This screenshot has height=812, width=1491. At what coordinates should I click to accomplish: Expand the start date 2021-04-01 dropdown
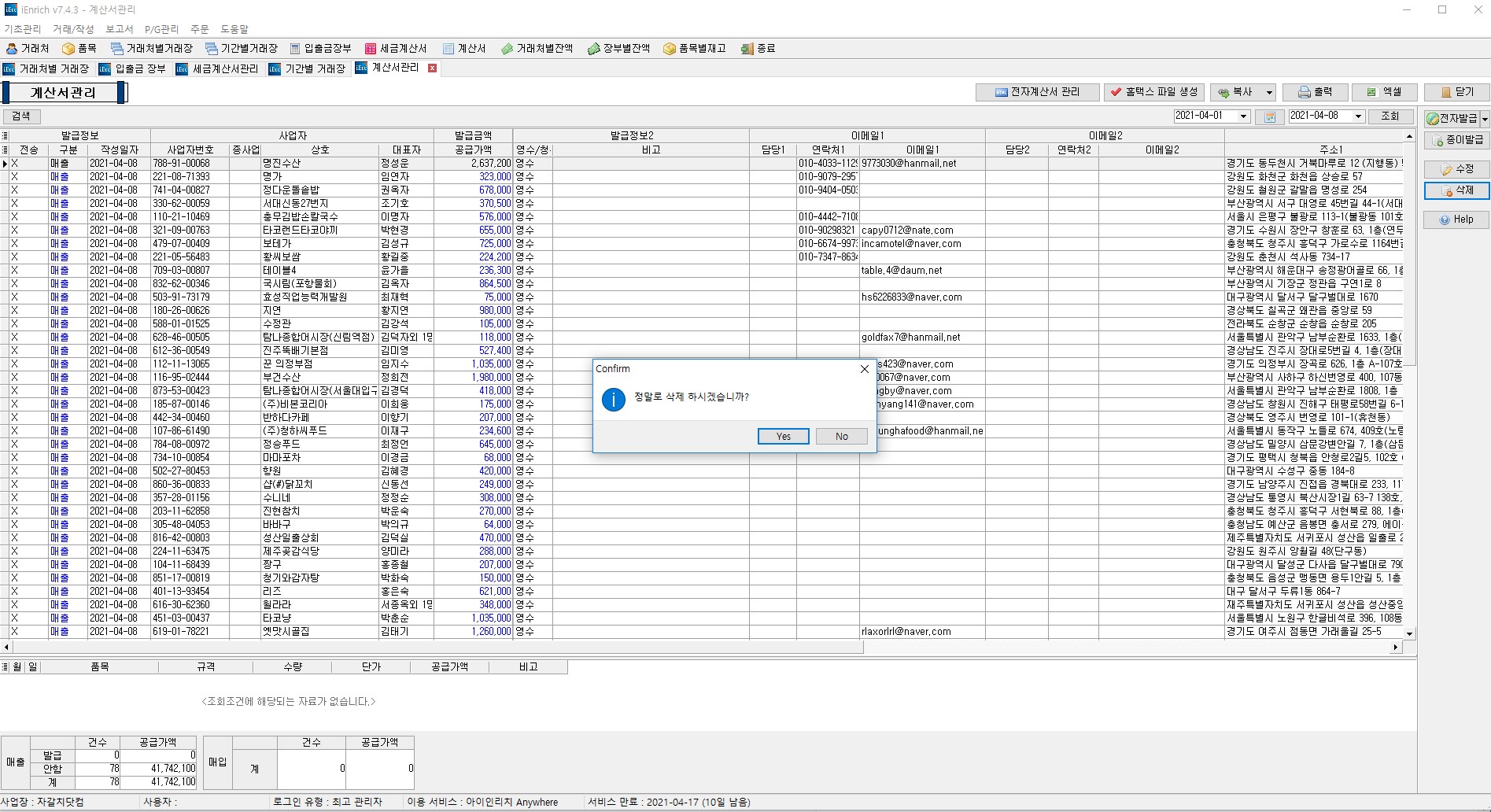[1243, 116]
